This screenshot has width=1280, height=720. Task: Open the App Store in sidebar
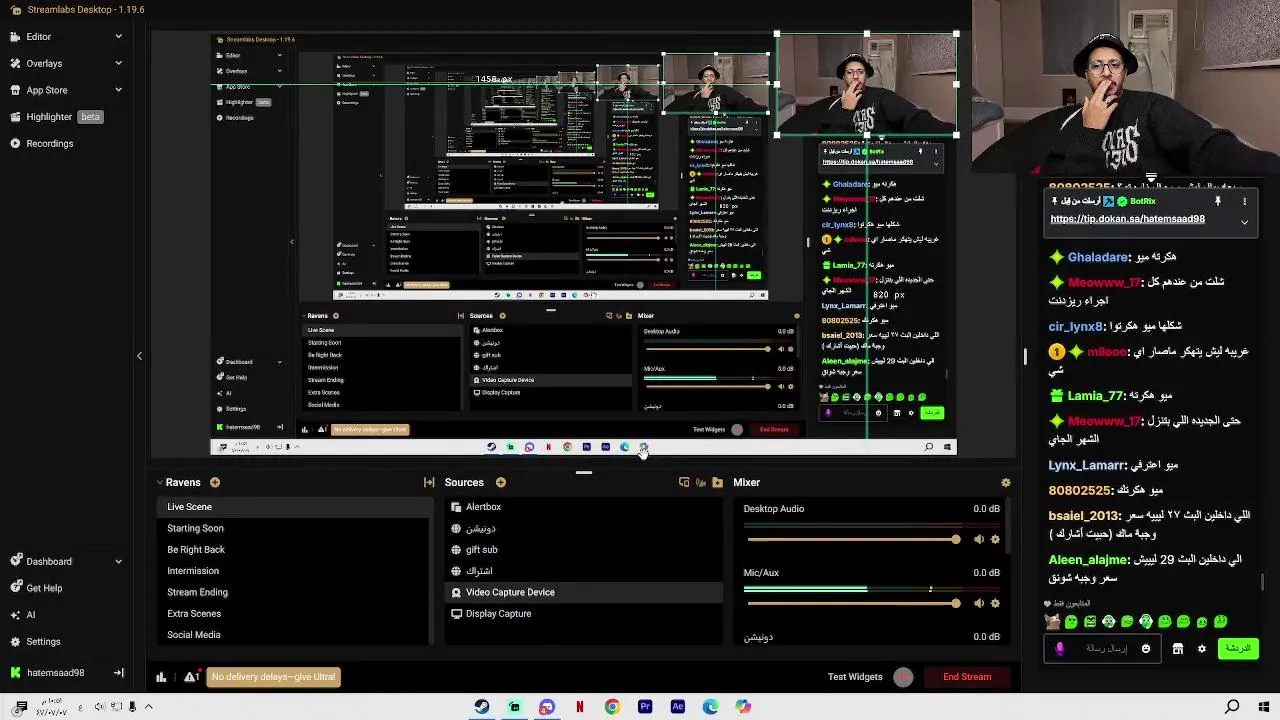point(46,90)
